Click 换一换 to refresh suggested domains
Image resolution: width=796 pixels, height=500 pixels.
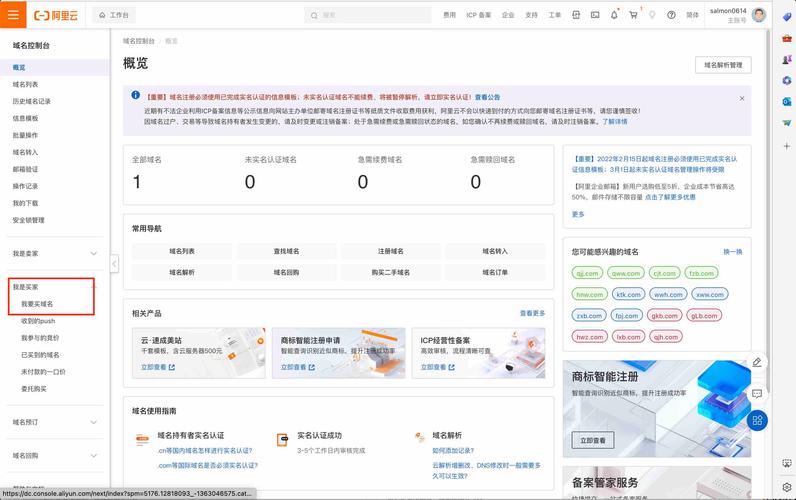coord(733,252)
